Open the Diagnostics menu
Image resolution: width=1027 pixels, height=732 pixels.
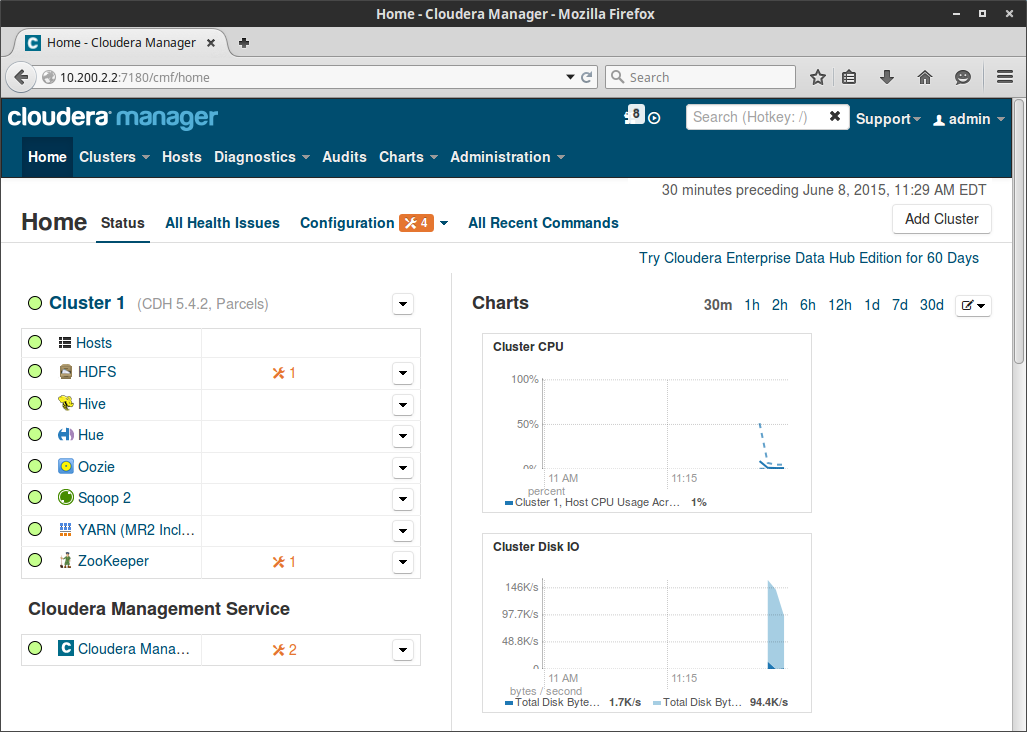pyautogui.click(x=262, y=157)
